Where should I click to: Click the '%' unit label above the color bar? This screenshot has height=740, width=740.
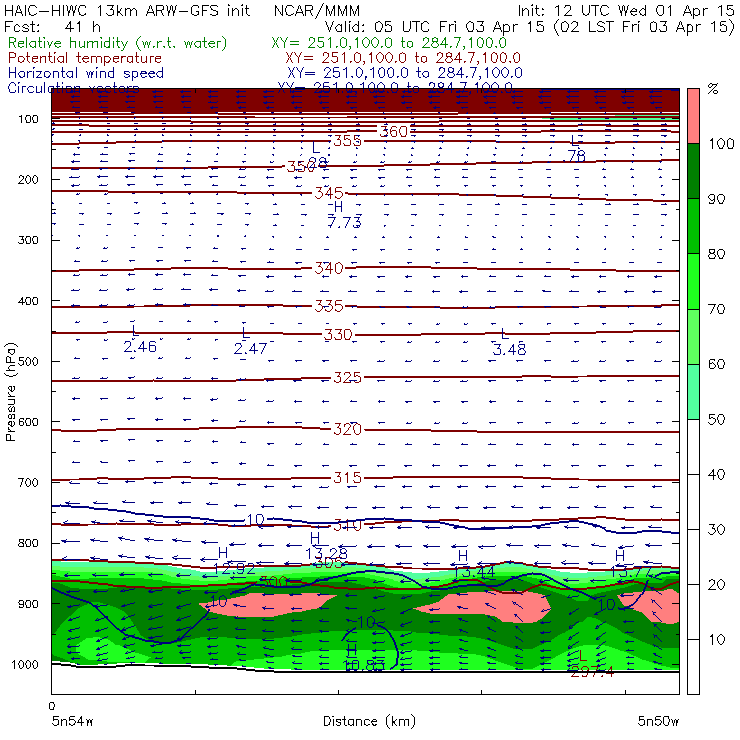pyautogui.click(x=713, y=89)
